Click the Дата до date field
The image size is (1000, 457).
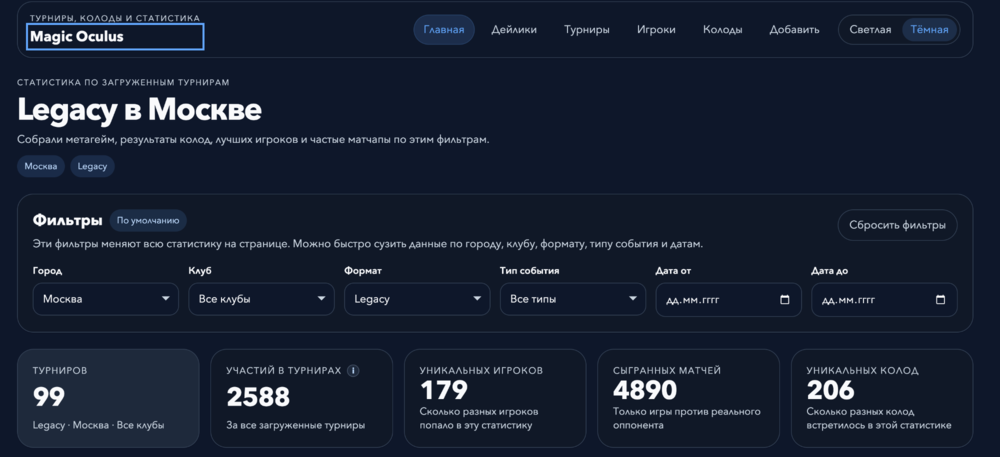[884, 300]
